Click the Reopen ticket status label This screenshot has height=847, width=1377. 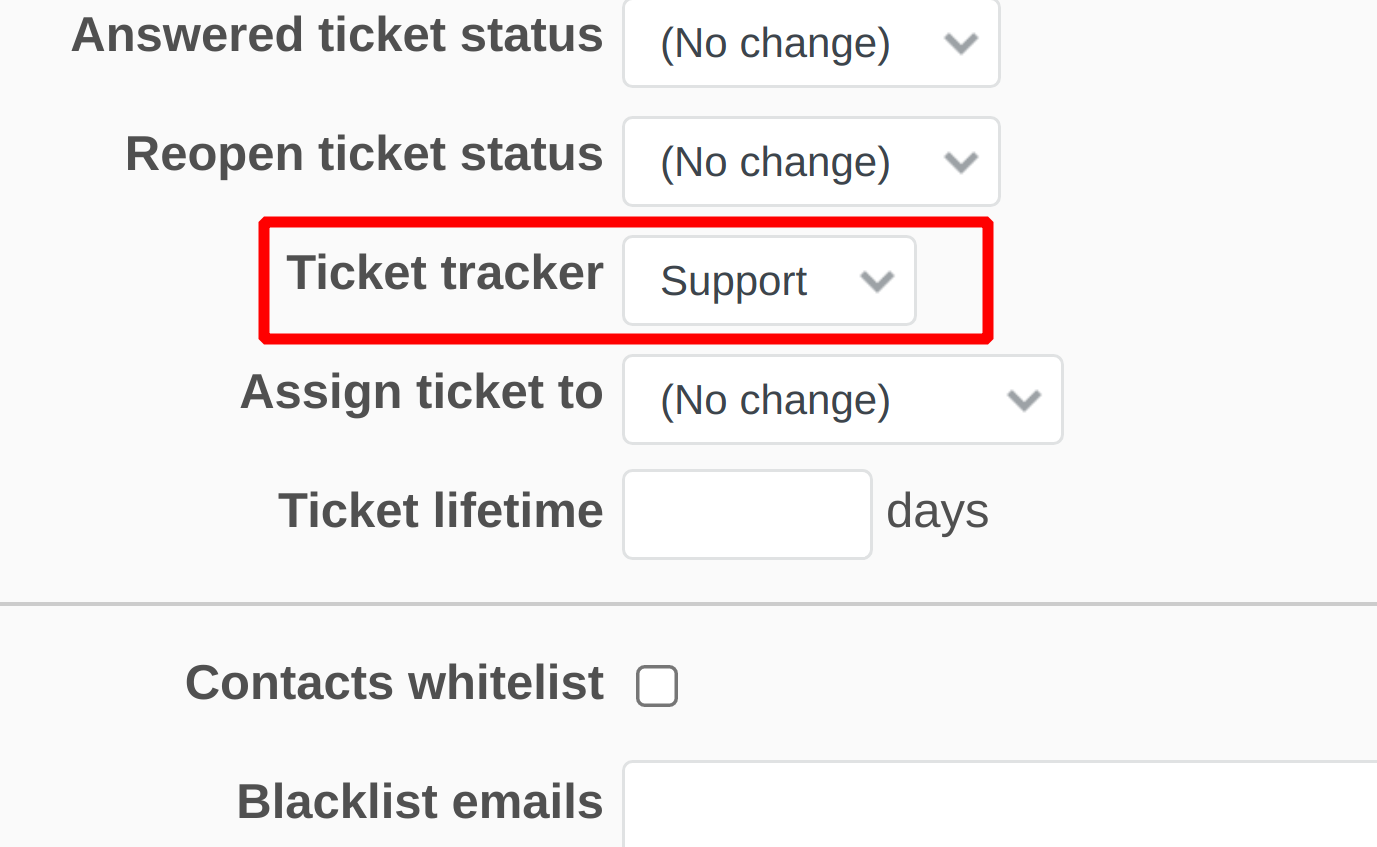363,152
